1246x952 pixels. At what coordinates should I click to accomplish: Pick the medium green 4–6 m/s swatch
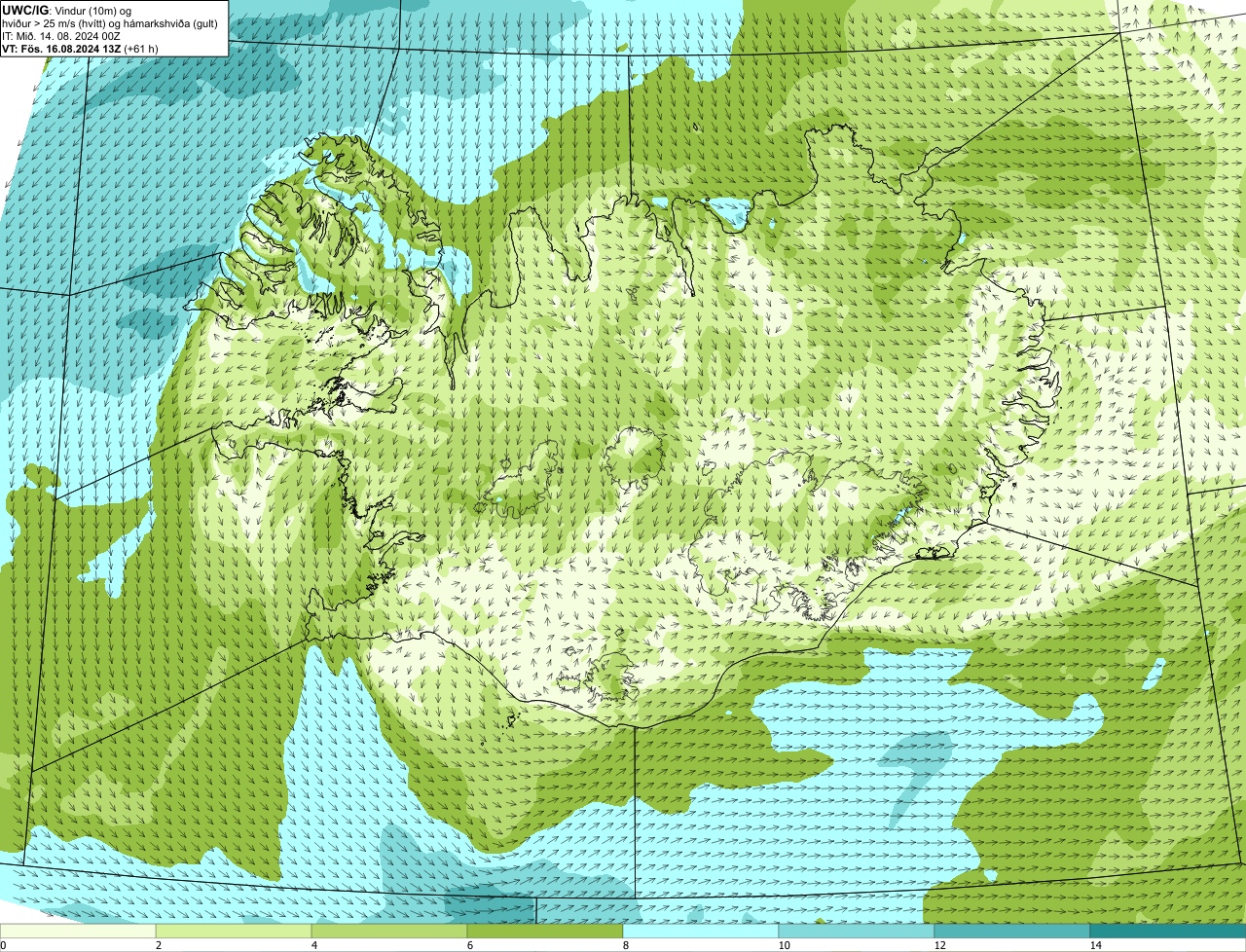point(389,932)
